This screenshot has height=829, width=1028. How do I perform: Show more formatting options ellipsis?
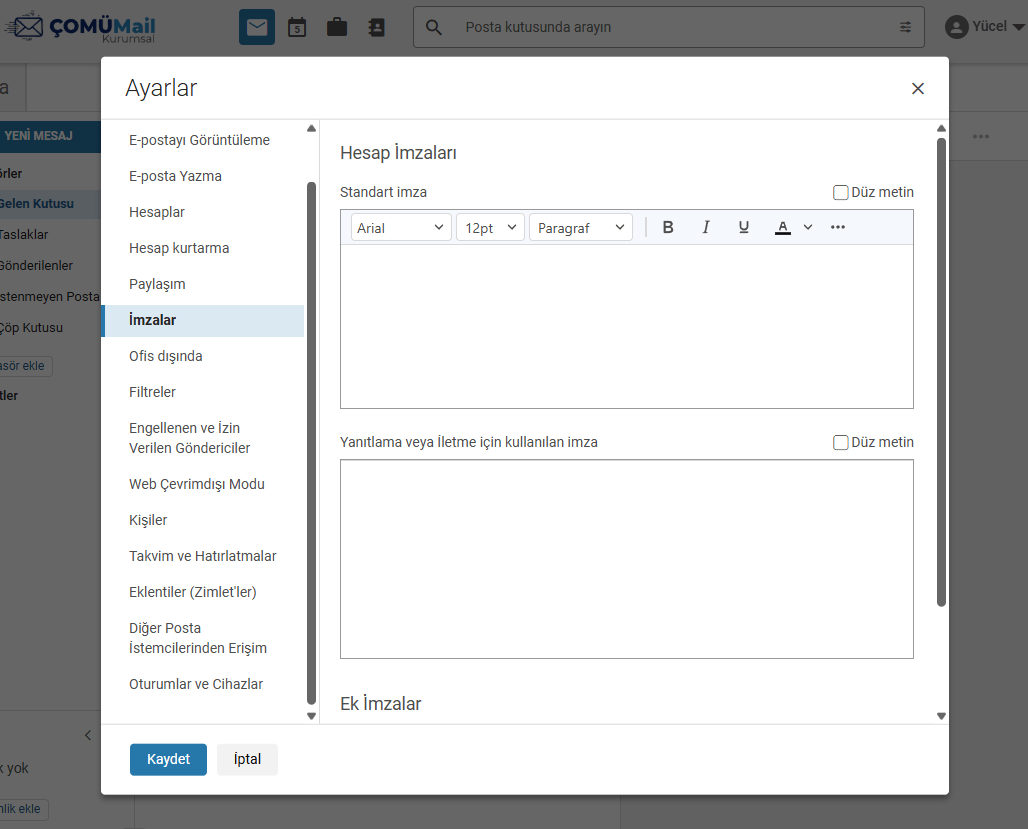point(838,227)
